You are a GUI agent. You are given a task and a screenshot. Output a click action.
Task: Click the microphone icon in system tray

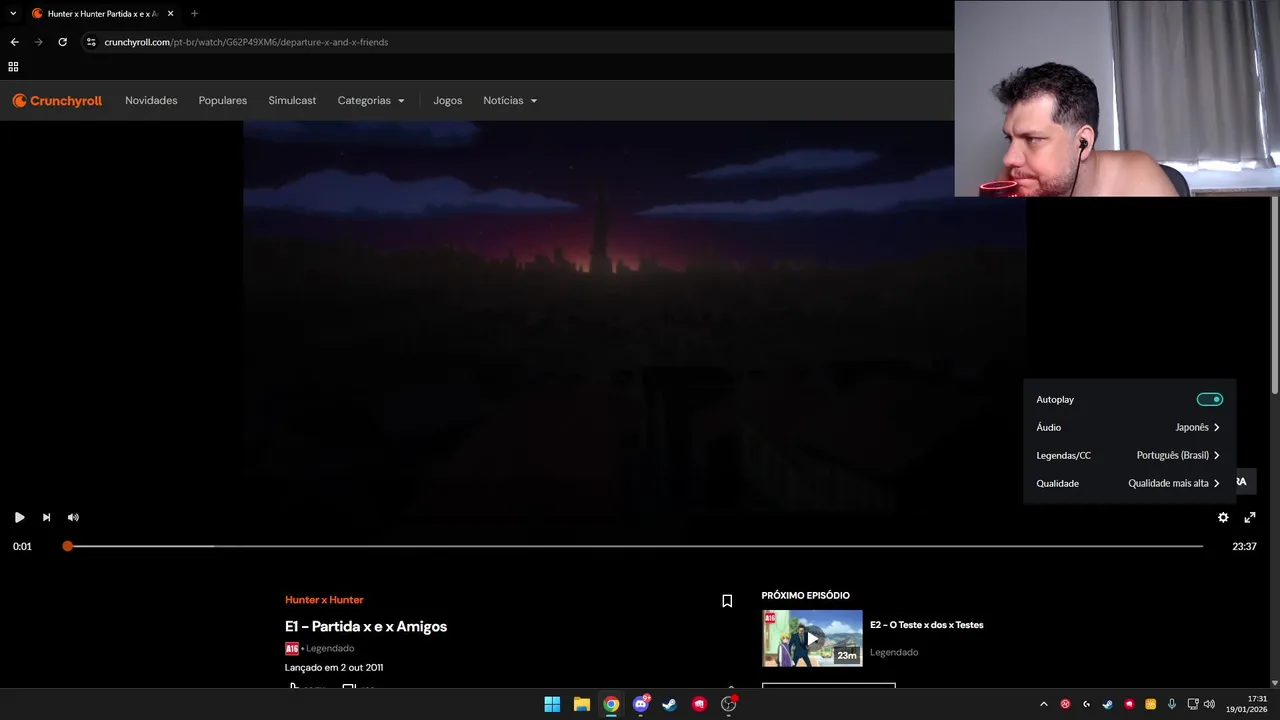point(1171,704)
